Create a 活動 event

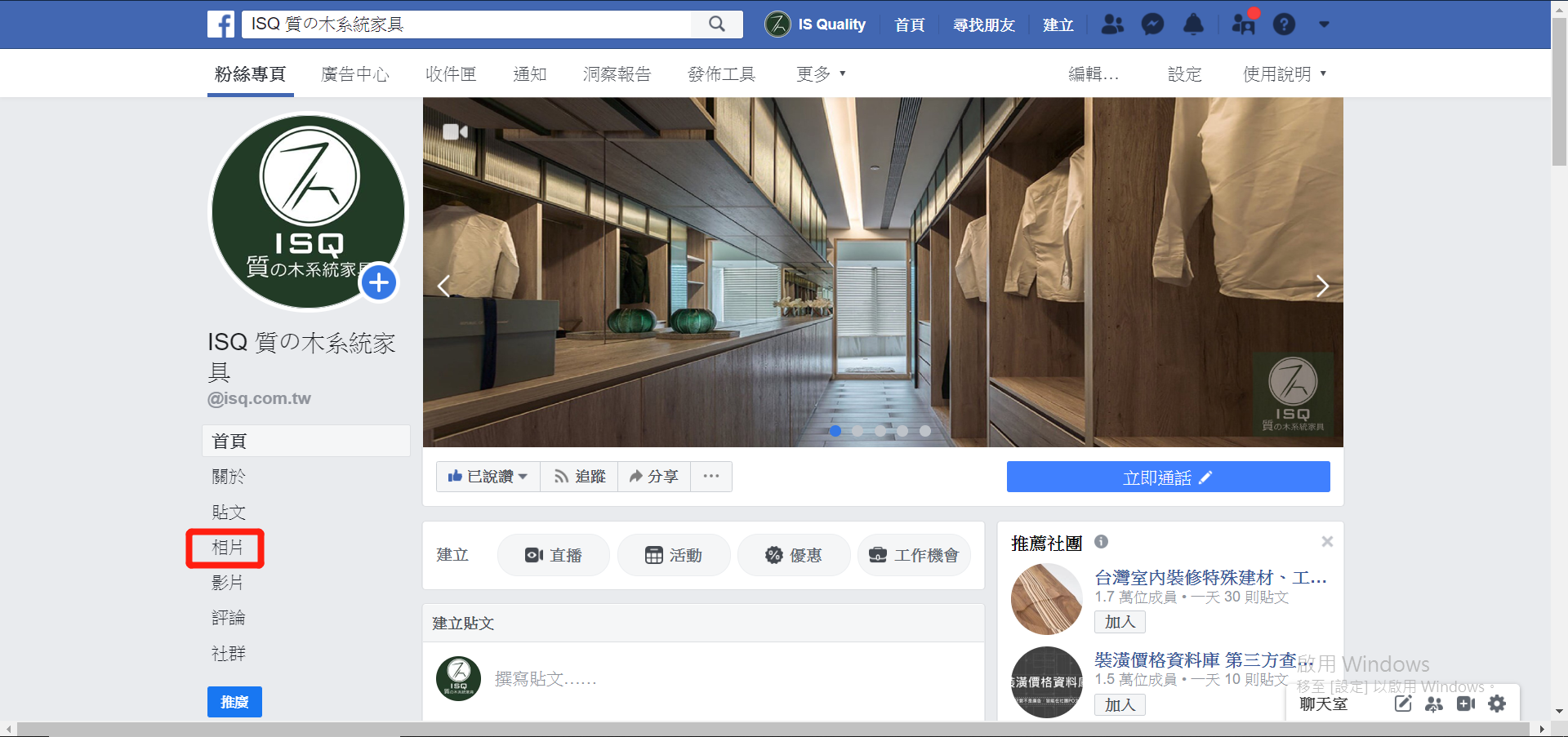[674, 555]
